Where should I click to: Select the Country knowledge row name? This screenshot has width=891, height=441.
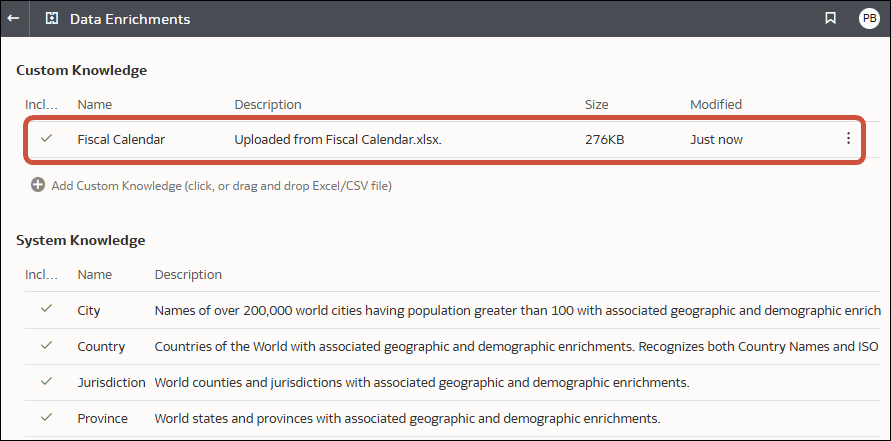pyautogui.click(x=101, y=346)
